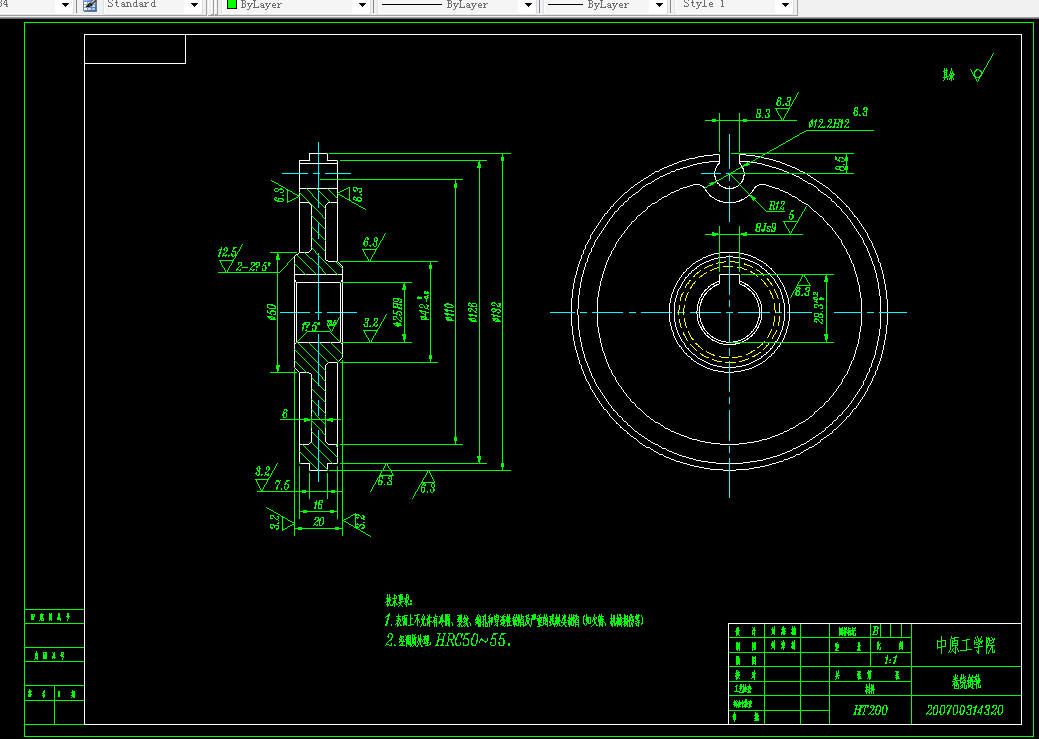Pick the ø50 hub dimension text

[271, 312]
